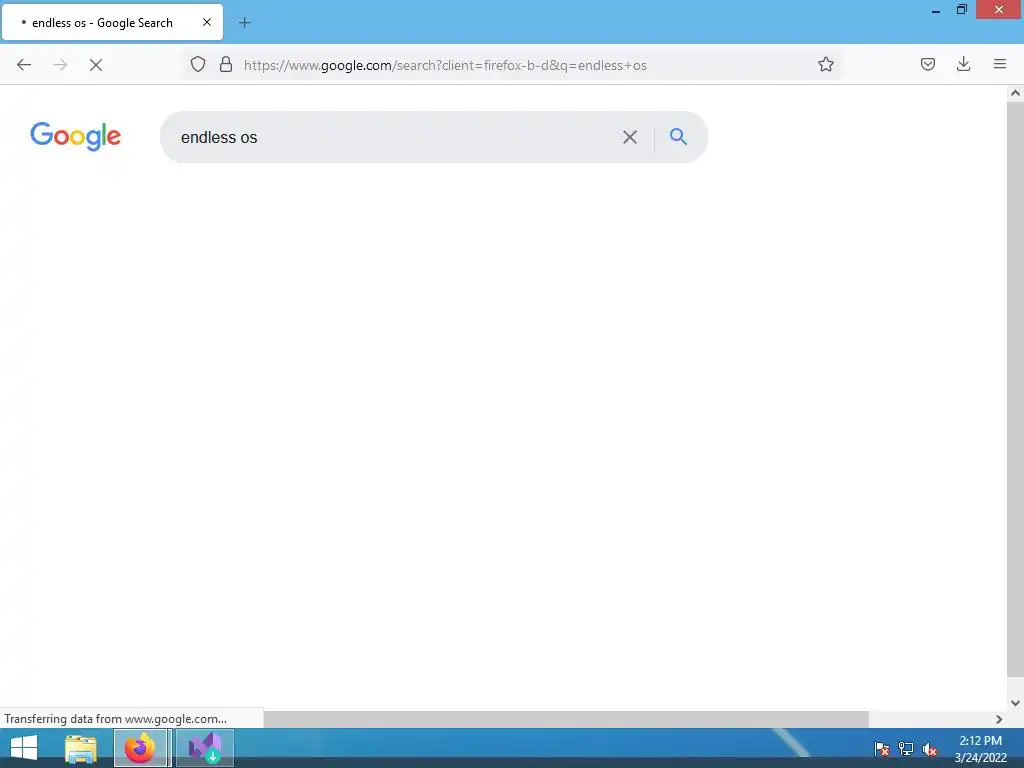1024x768 pixels.
Task: Open File Explorer from the taskbar
Action: (x=81, y=748)
